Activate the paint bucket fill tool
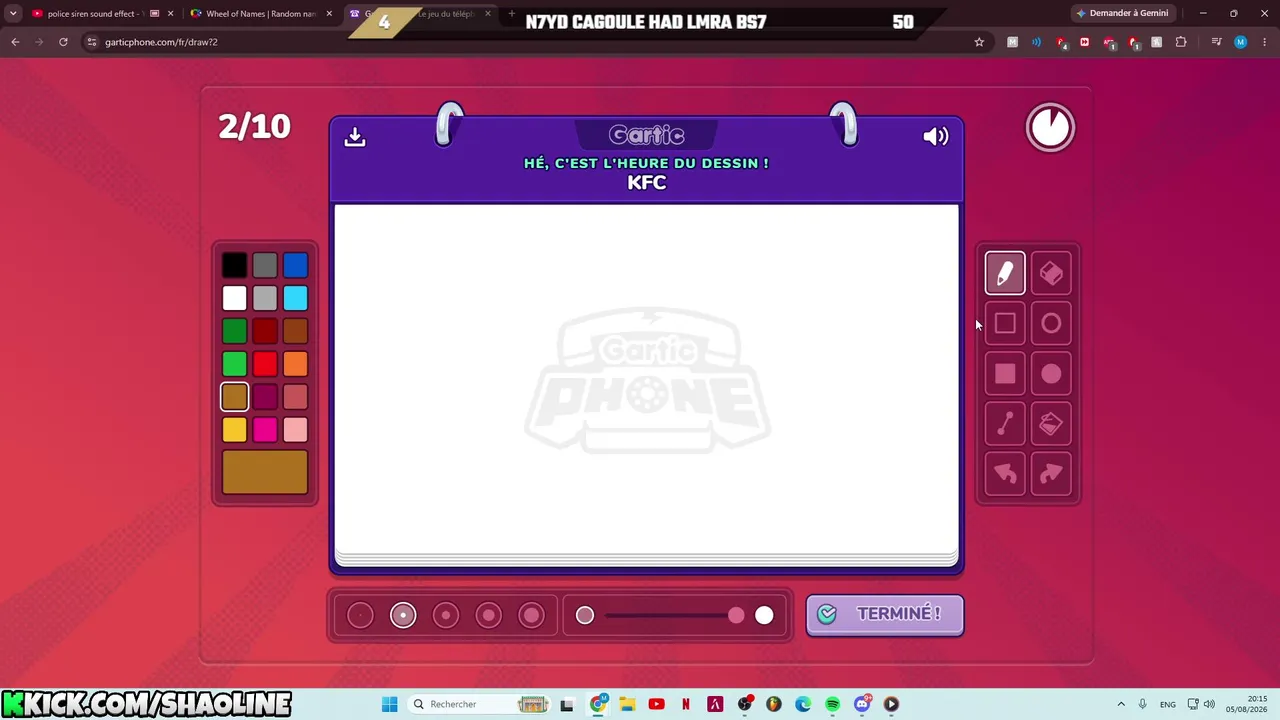 (1051, 425)
